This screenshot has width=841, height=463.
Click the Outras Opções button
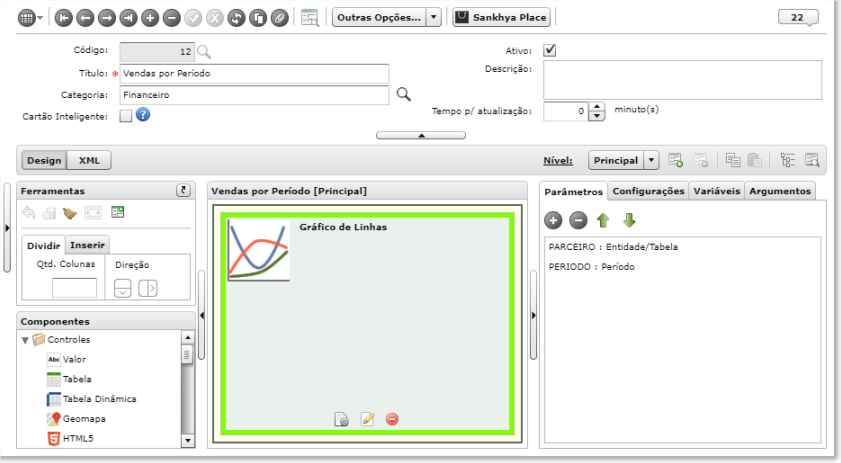[379, 18]
